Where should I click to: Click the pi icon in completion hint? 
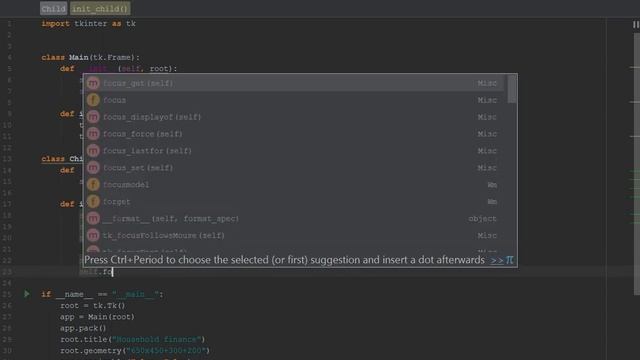click(x=509, y=260)
